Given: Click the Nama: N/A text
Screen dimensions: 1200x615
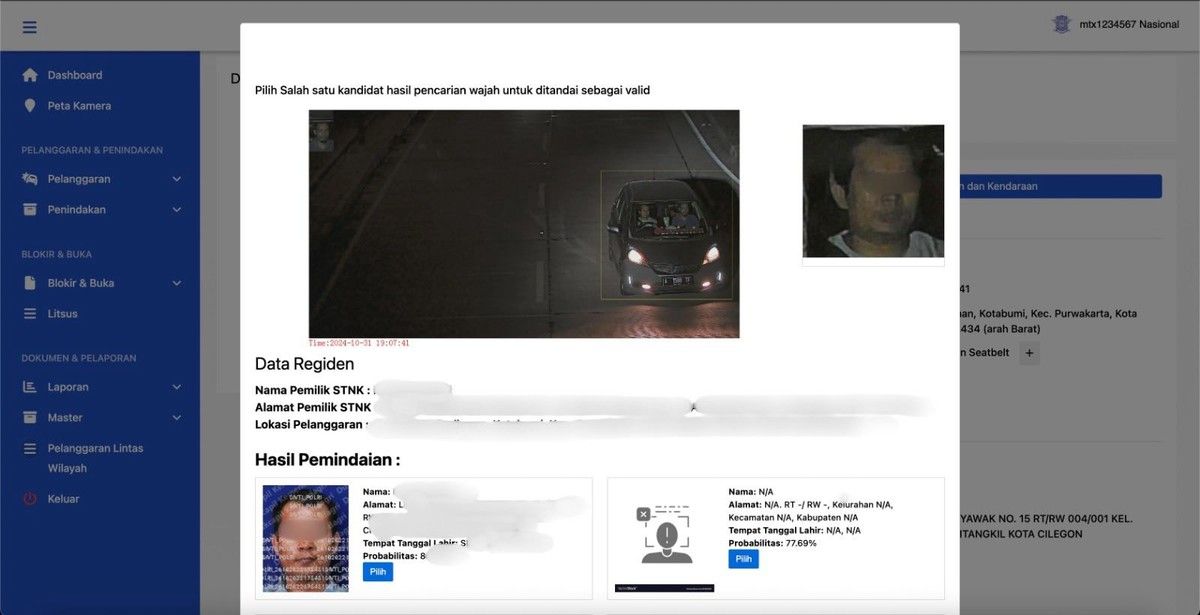Looking at the screenshot, I should (x=751, y=492).
